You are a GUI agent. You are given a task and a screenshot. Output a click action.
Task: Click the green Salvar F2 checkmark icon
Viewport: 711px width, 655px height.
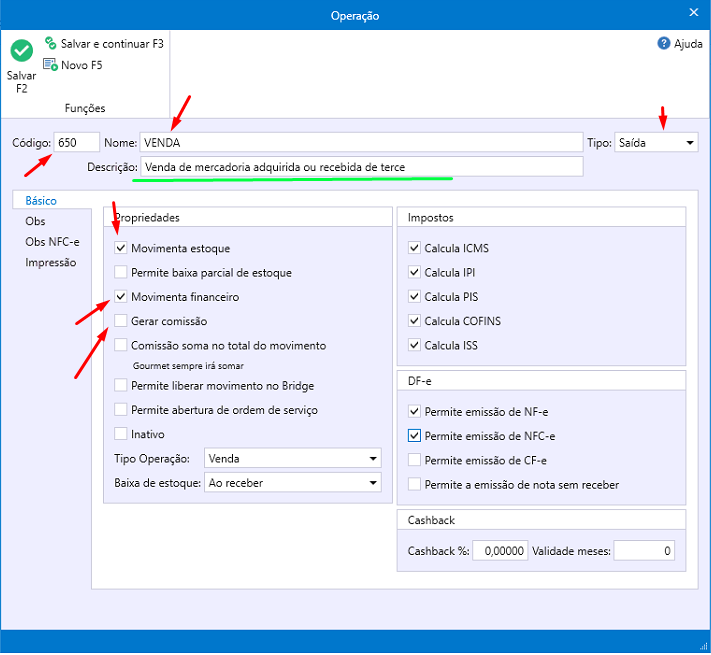(21, 51)
